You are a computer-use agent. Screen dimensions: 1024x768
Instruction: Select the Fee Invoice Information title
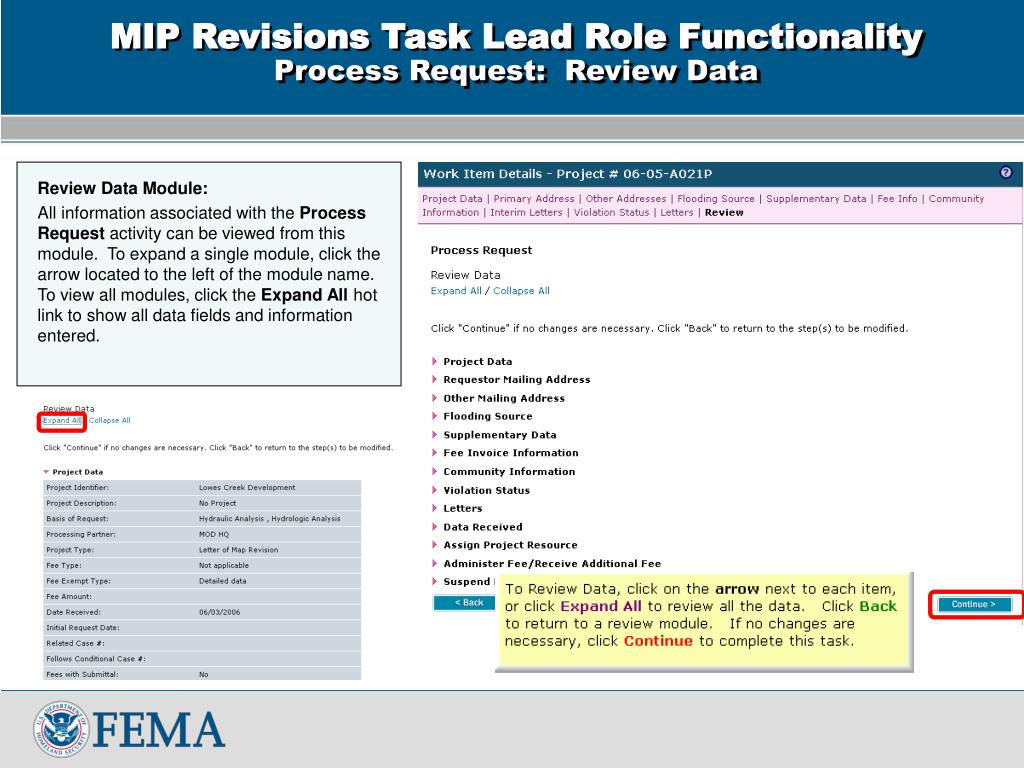511,453
